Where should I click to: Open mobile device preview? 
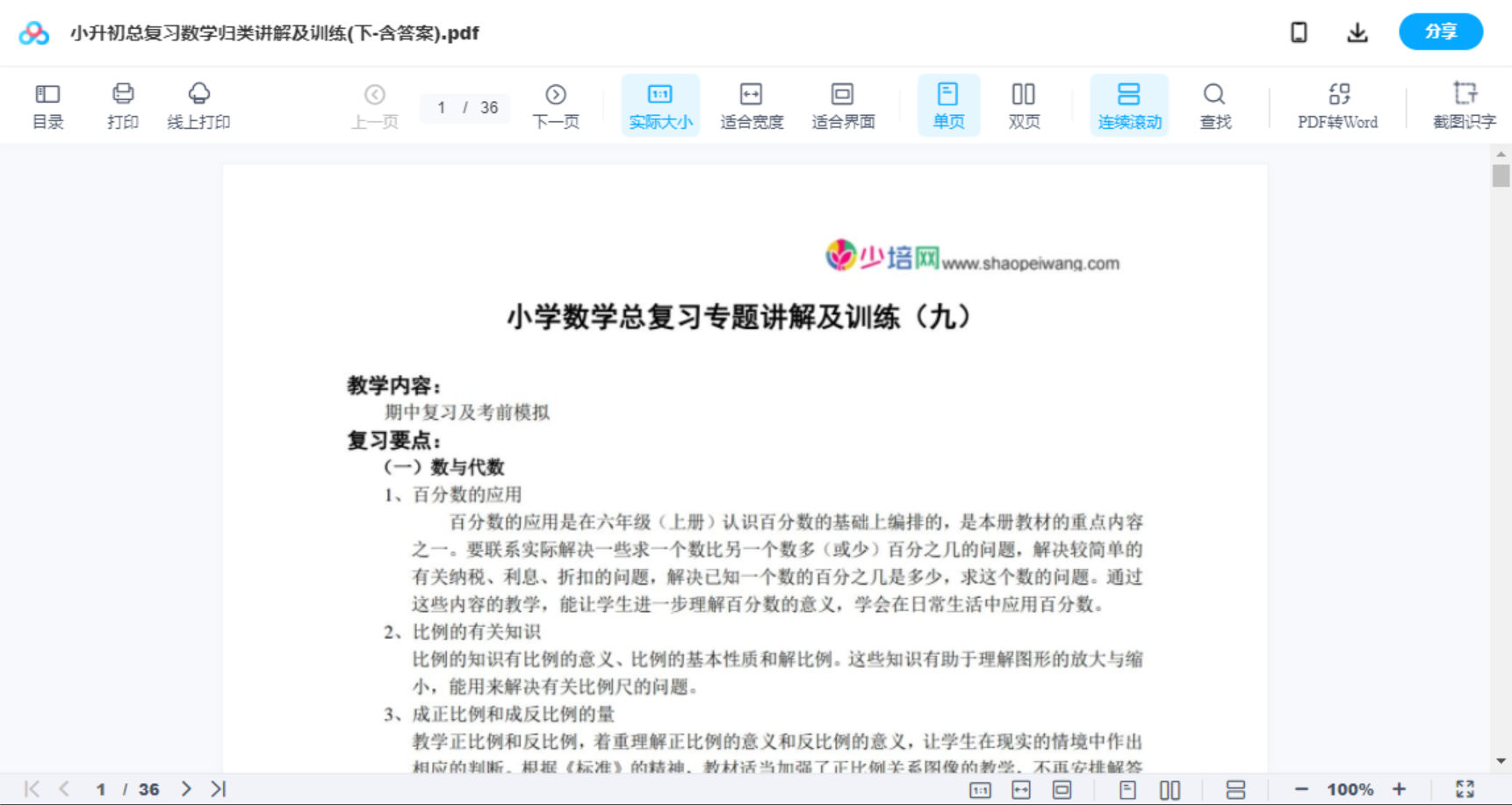1299,32
